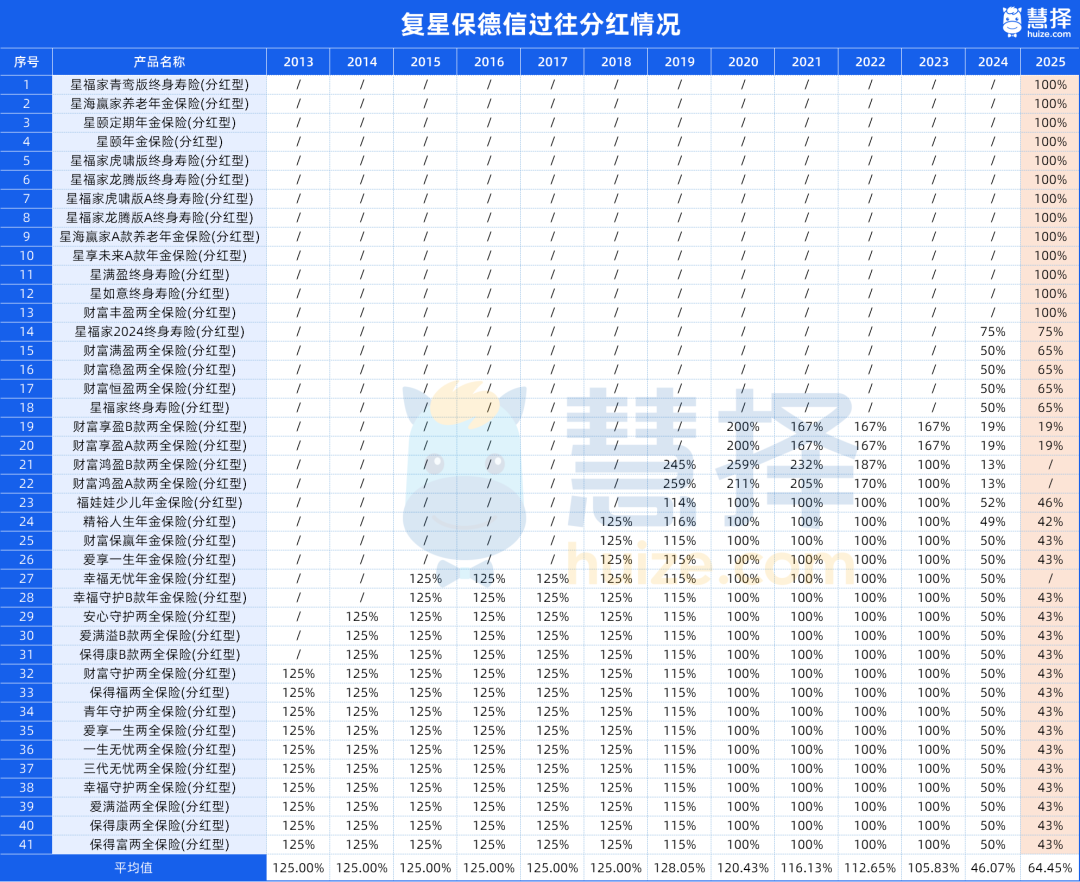Click product 星福家青鸾版终身寿险(分红型)

click(159, 85)
